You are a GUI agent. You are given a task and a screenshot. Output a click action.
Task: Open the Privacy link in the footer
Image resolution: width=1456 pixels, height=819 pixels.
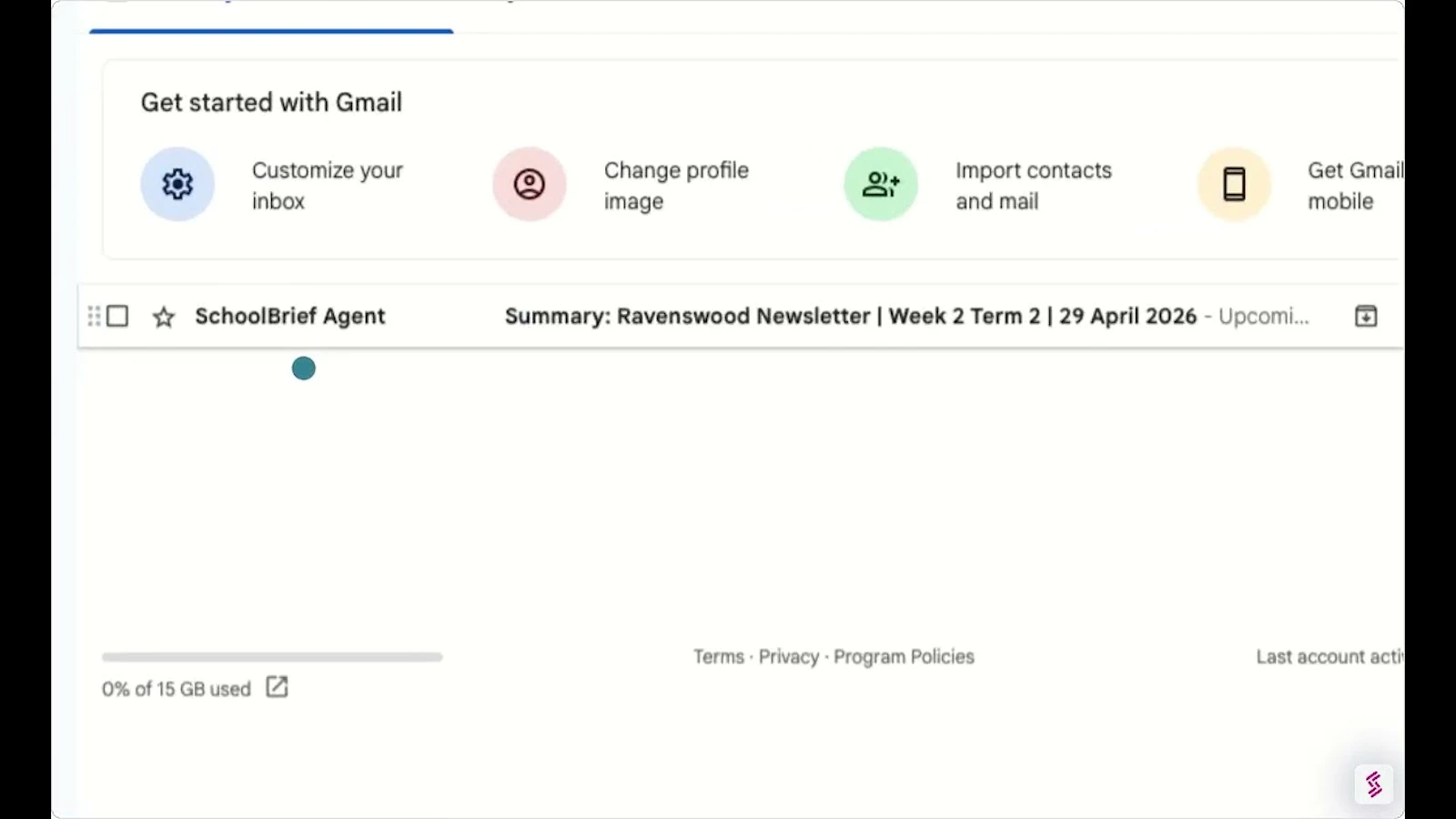coord(789,656)
